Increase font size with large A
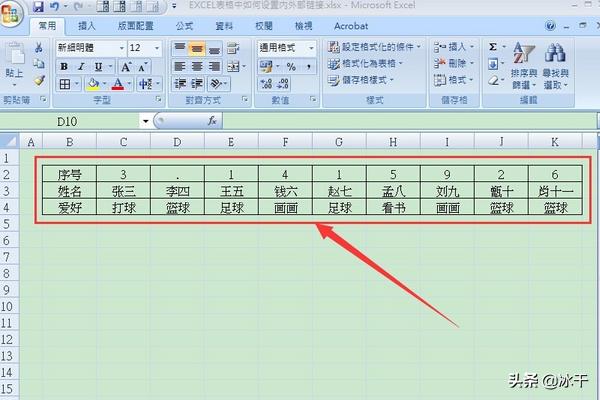This screenshot has width=600, height=400. click(126, 67)
